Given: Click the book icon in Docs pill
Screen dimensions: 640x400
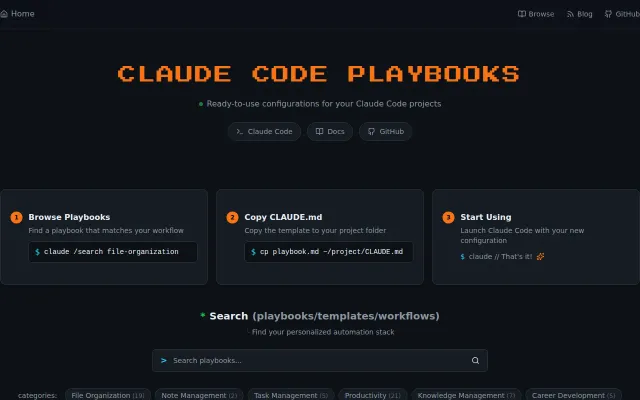Looking at the screenshot, I should pyautogui.click(x=320, y=131).
